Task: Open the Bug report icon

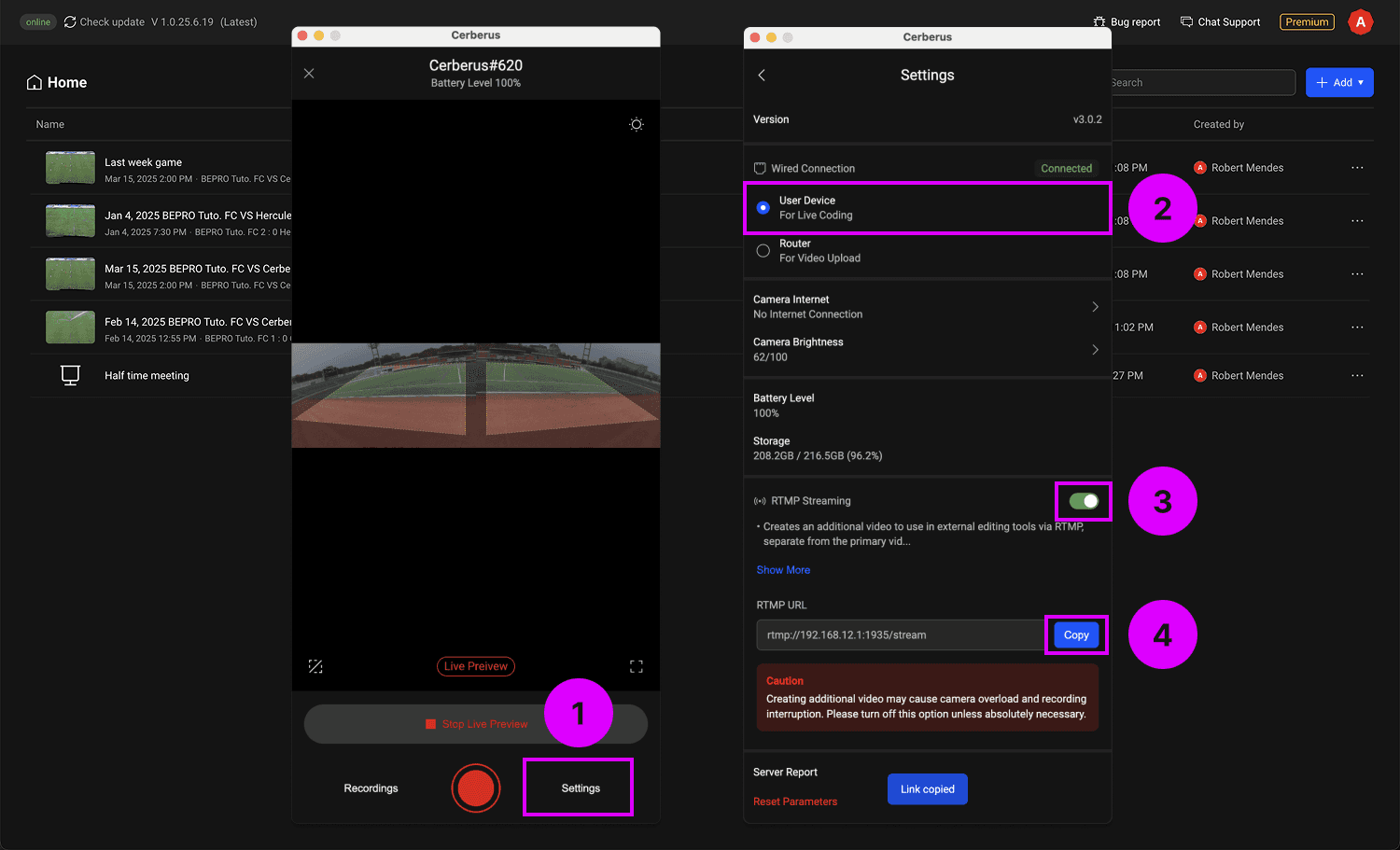Action: 1099,21
